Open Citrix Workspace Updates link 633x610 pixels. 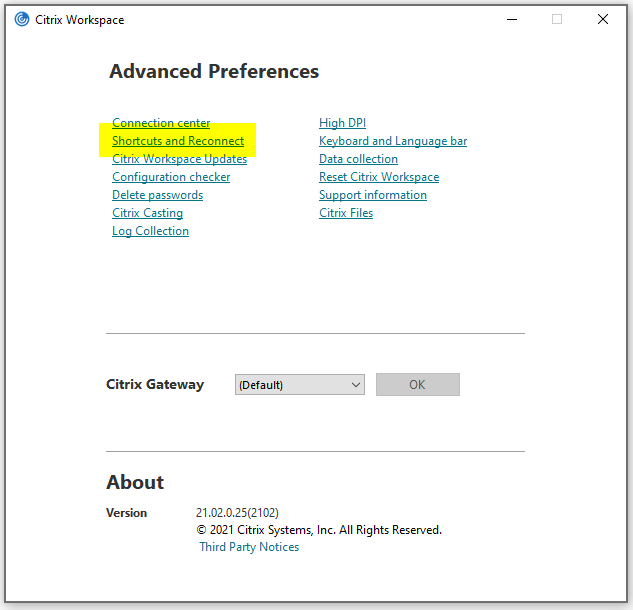point(180,159)
